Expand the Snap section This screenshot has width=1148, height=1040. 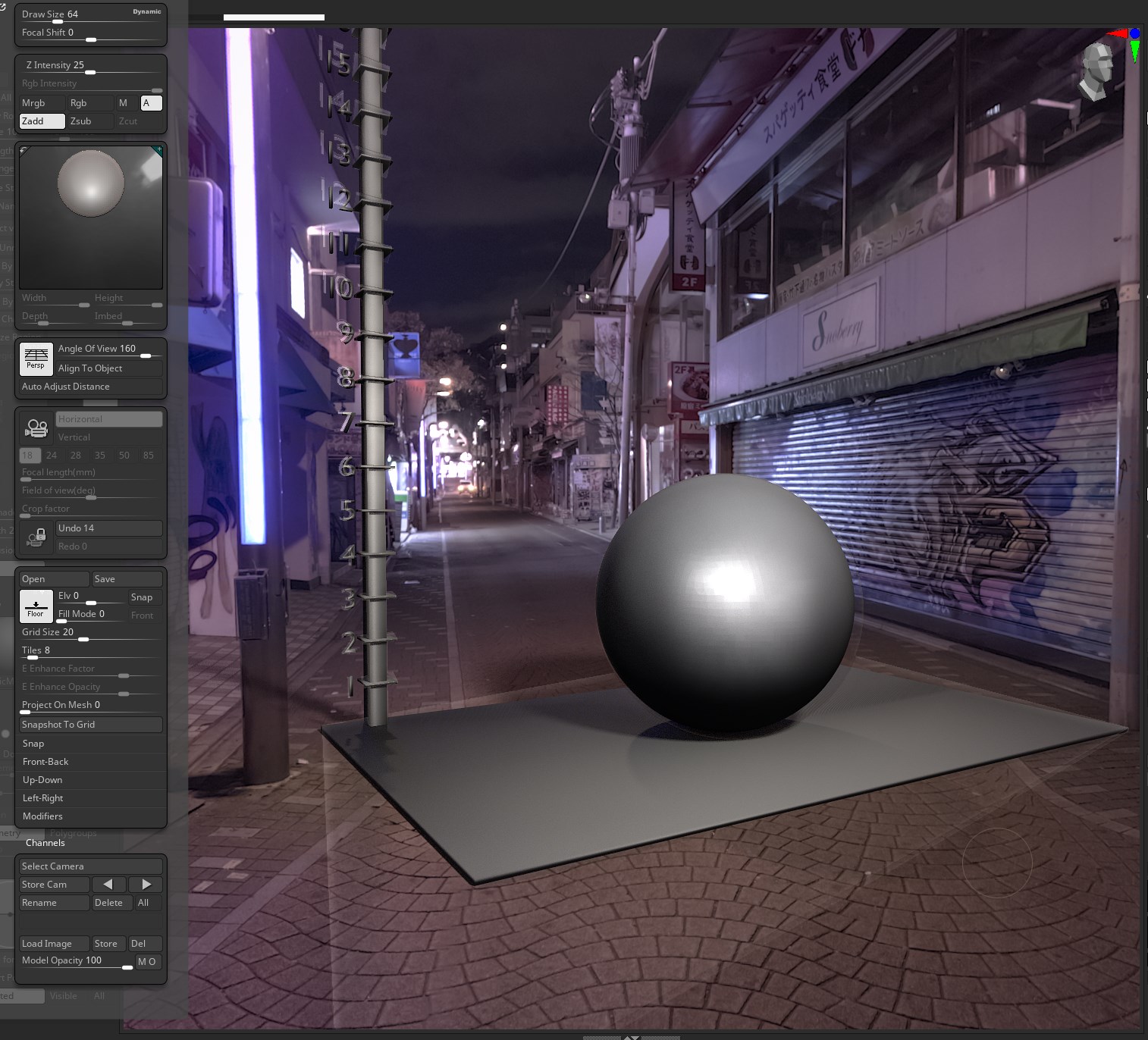point(33,744)
